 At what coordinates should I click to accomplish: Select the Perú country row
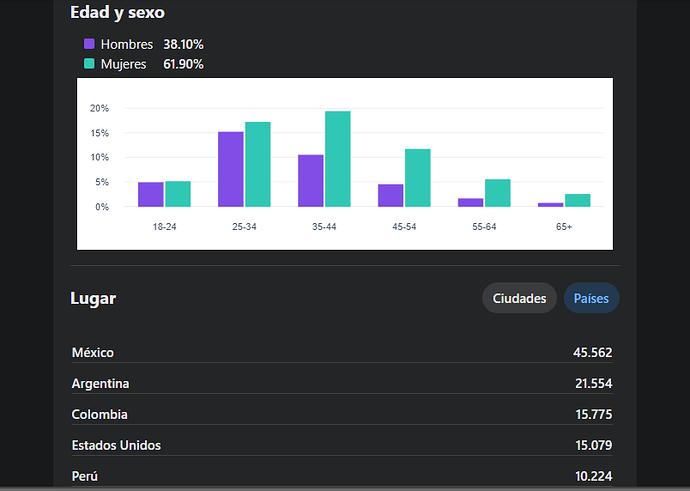pyautogui.click(x=341, y=475)
